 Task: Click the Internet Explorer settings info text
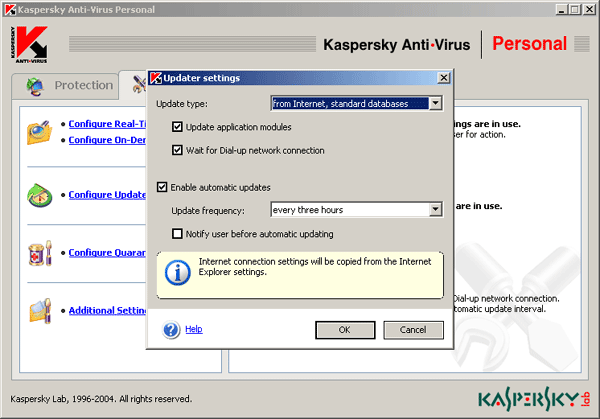pyautogui.click(x=315, y=267)
